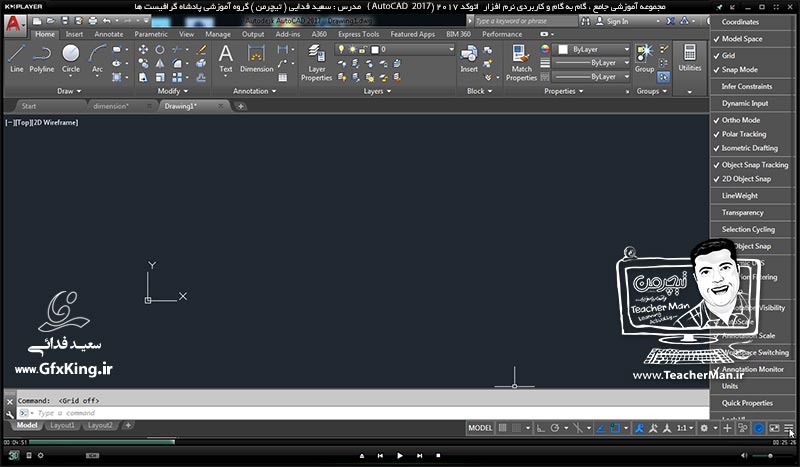This screenshot has width=800, height=467.
Task: Click the Plot printer icon in quick access
Action: point(93,21)
